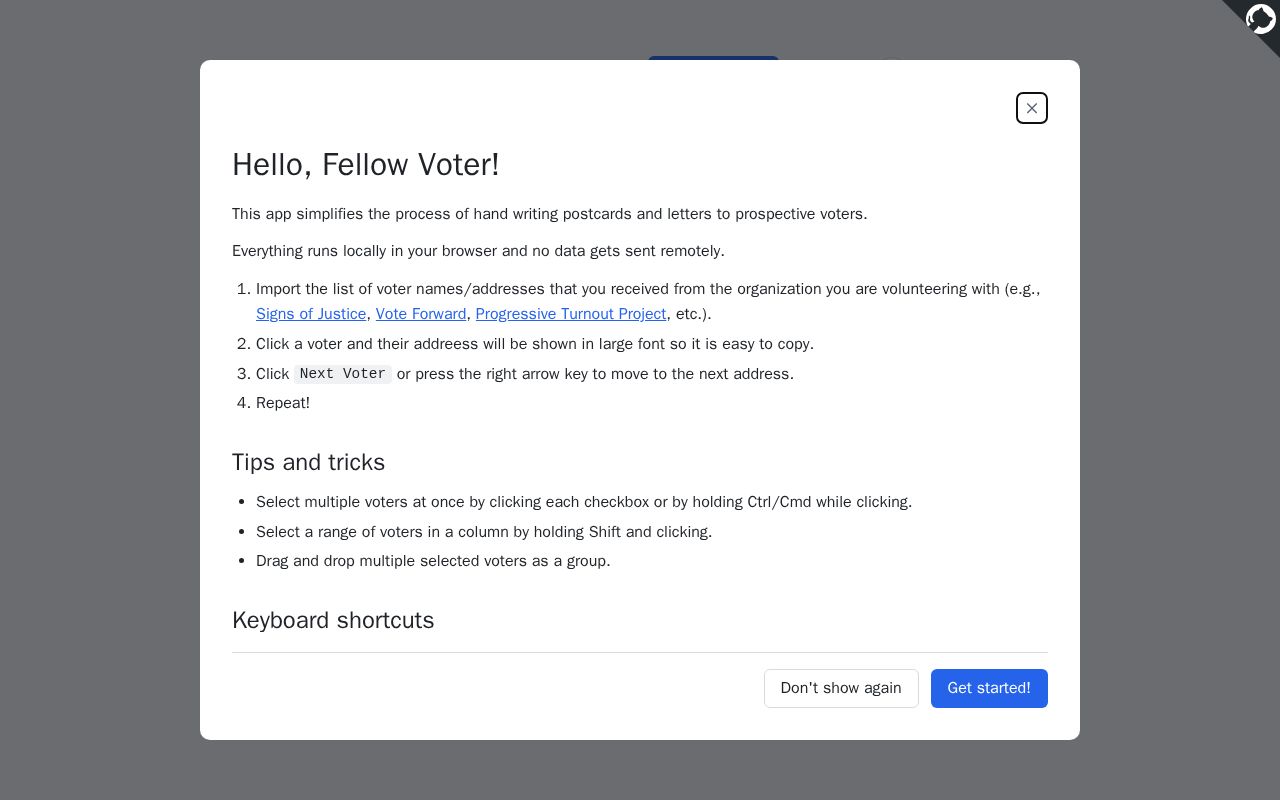Click the tip about selecting a range with Shift
1280x800 pixels.
pos(484,532)
